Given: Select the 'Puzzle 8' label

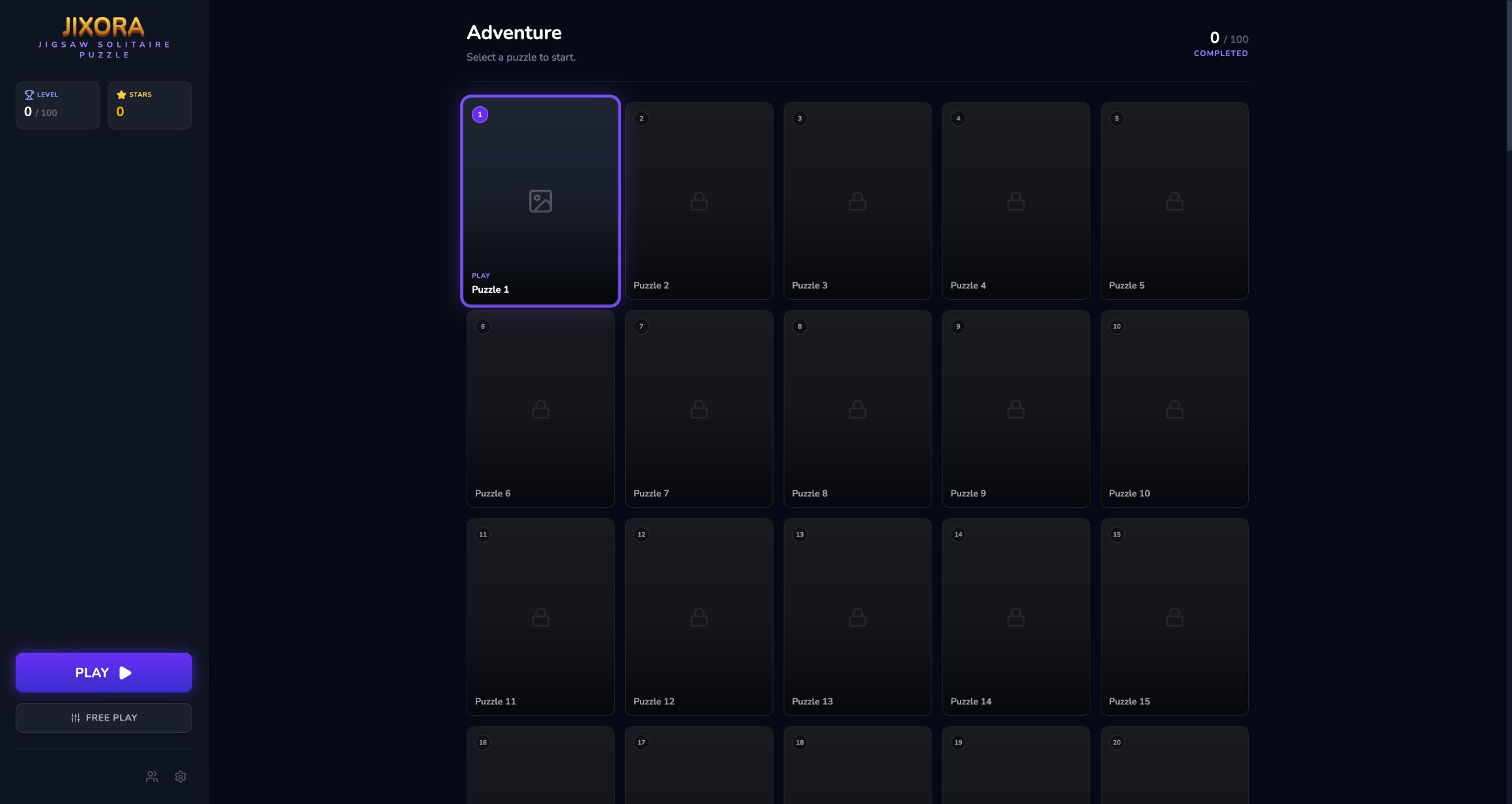Looking at the screenshot, I should (x=809, y=494).
